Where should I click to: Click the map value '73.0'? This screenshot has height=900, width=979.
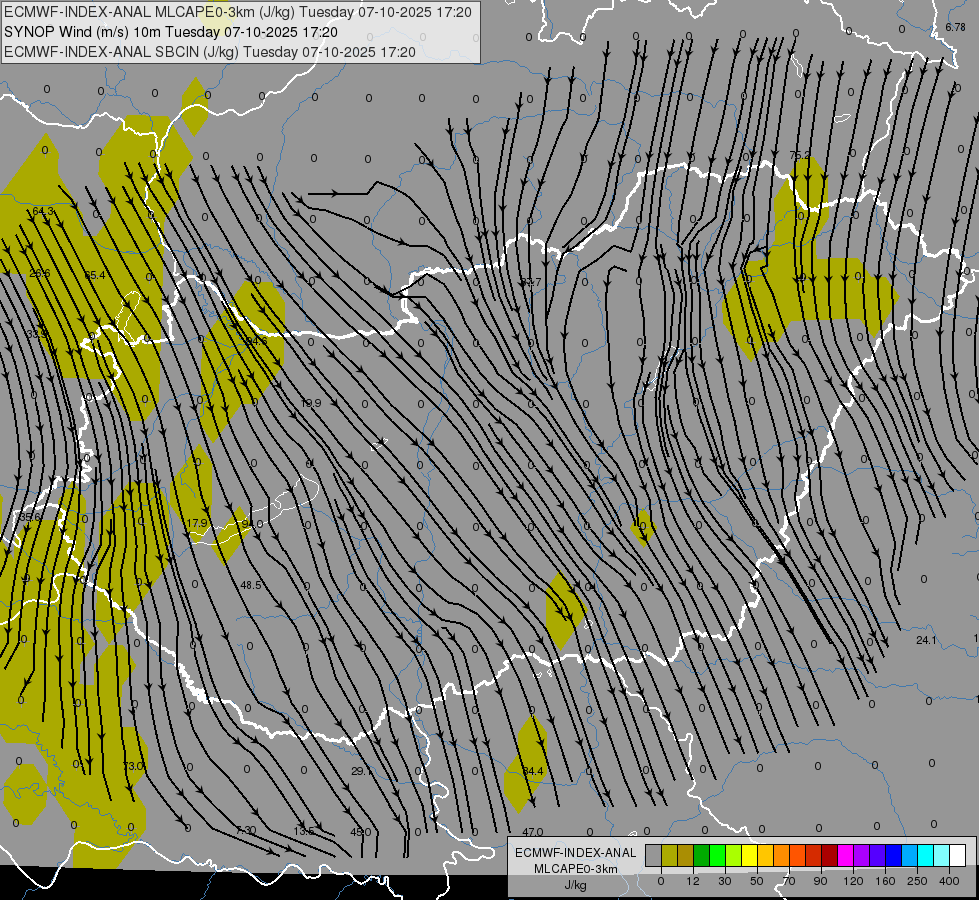[134, 766]
